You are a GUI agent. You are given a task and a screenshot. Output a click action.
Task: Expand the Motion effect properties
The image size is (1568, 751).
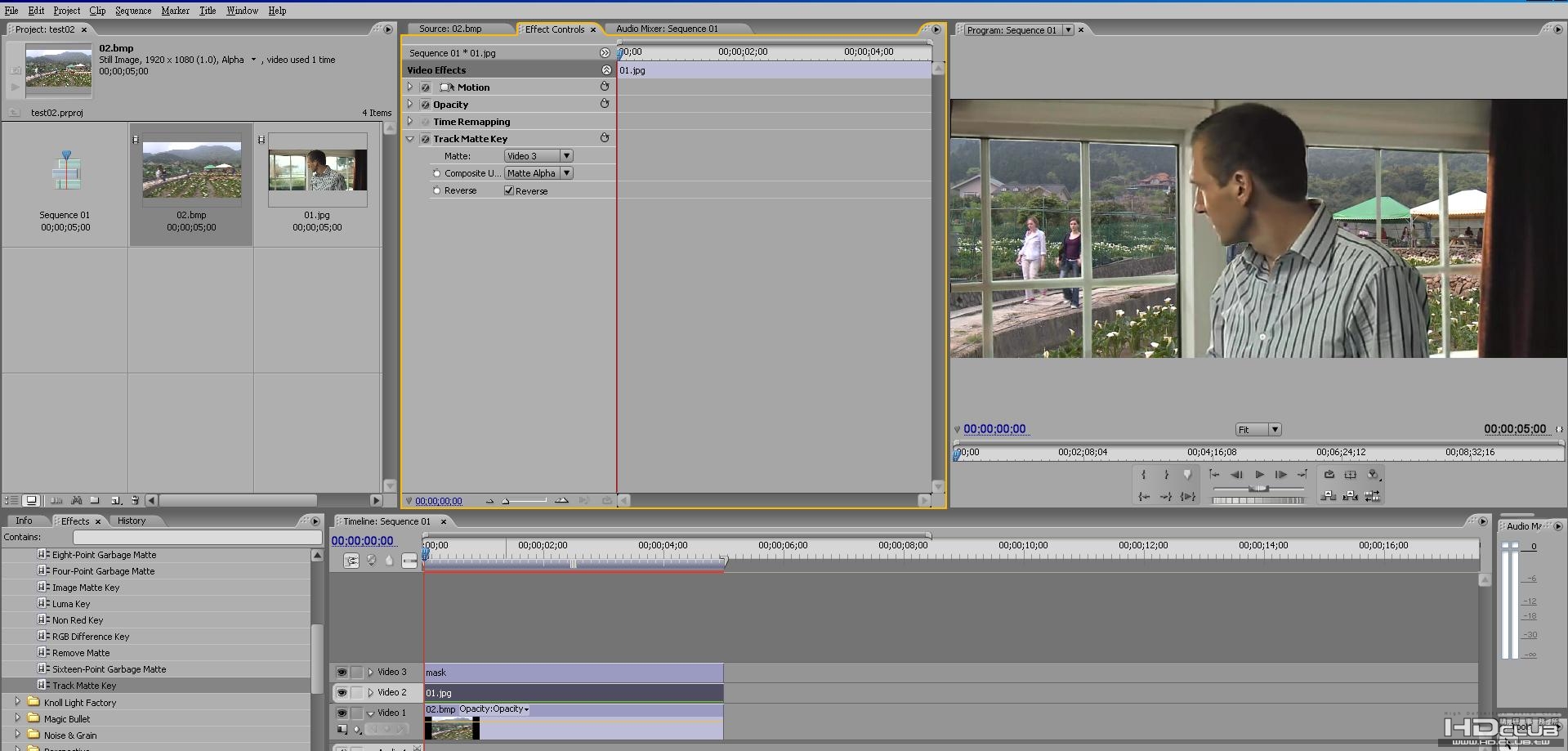tap(410, 87)
